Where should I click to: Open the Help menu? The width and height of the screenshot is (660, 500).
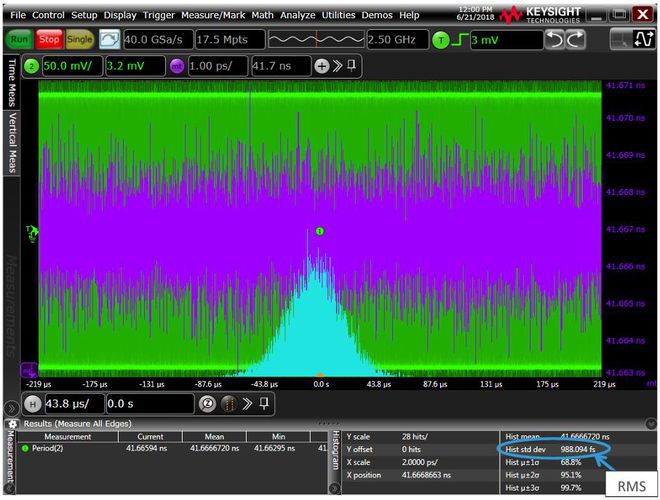point(409,15)
